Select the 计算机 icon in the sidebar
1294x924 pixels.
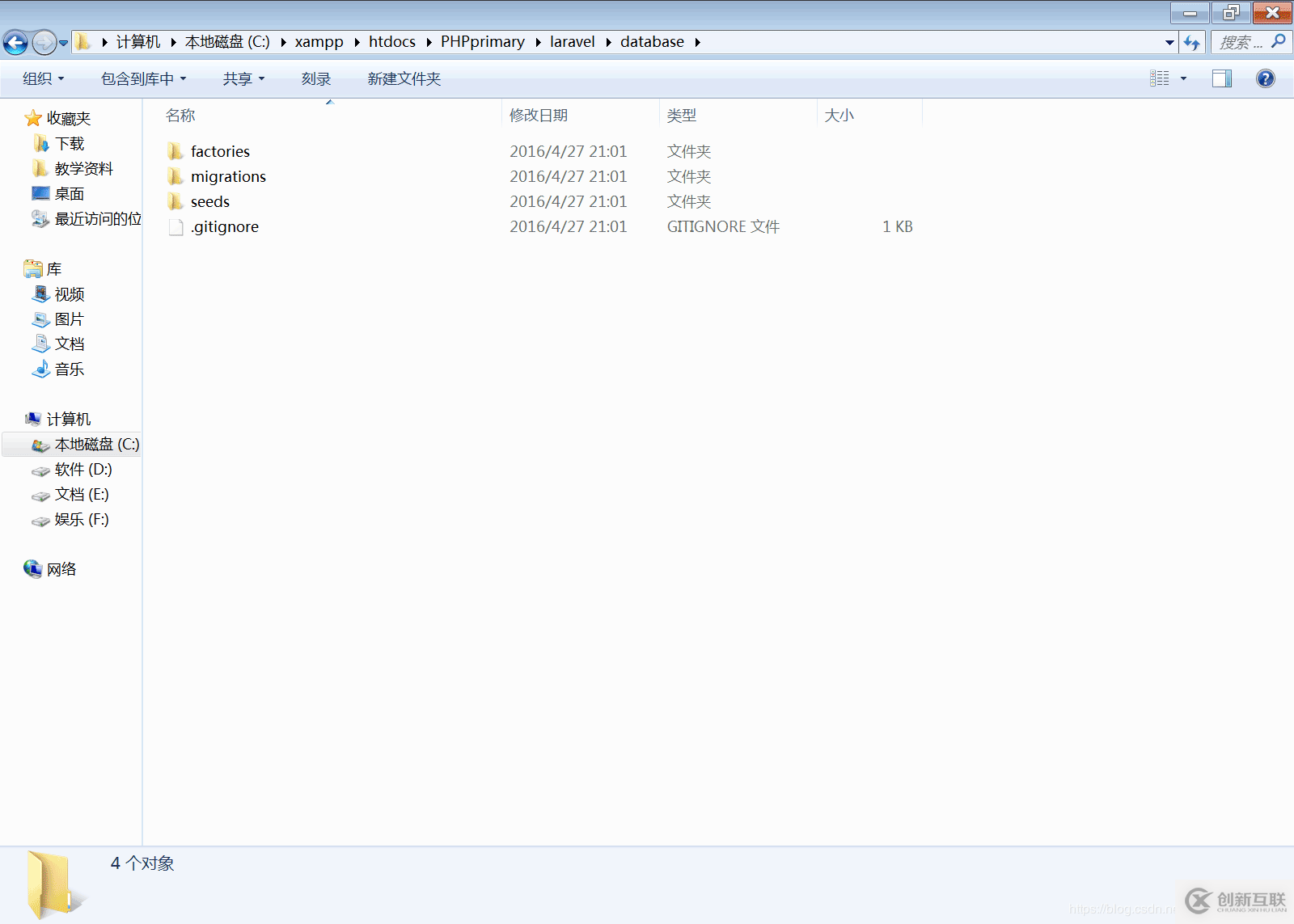click(x=33, y=419)
